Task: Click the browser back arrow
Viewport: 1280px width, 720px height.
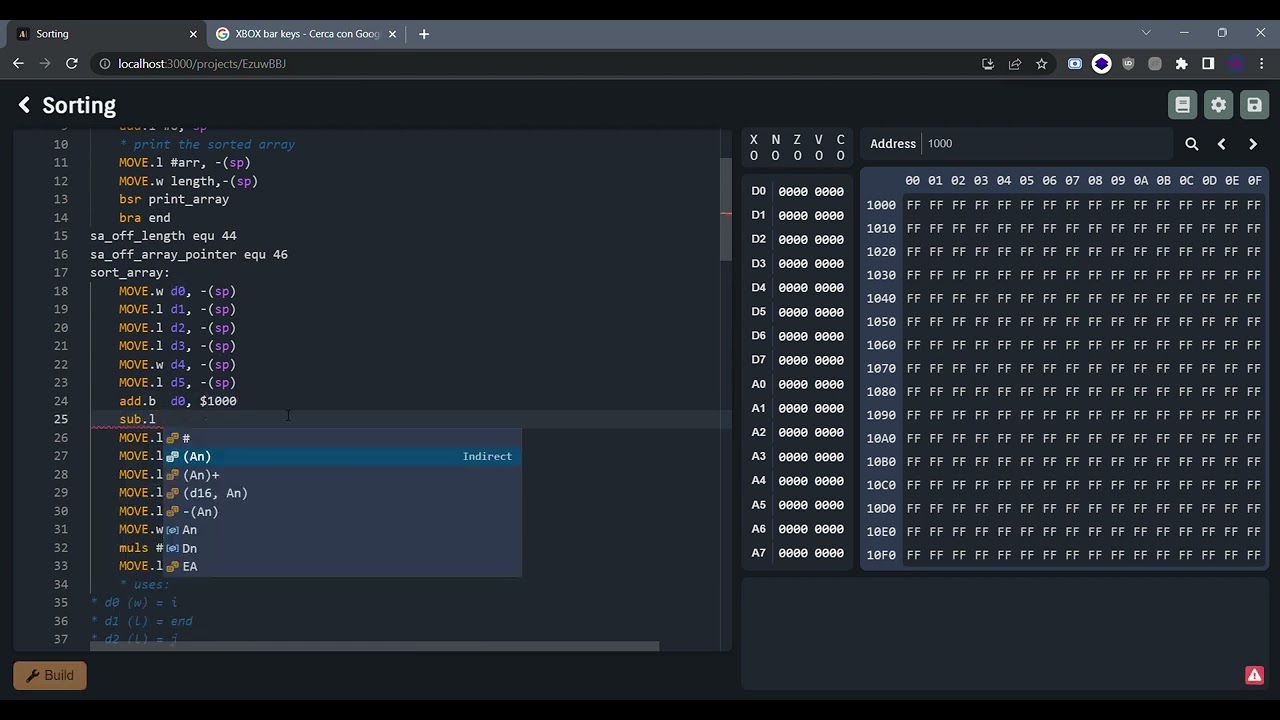Action: pyautogui.click(x=18, y=63)
